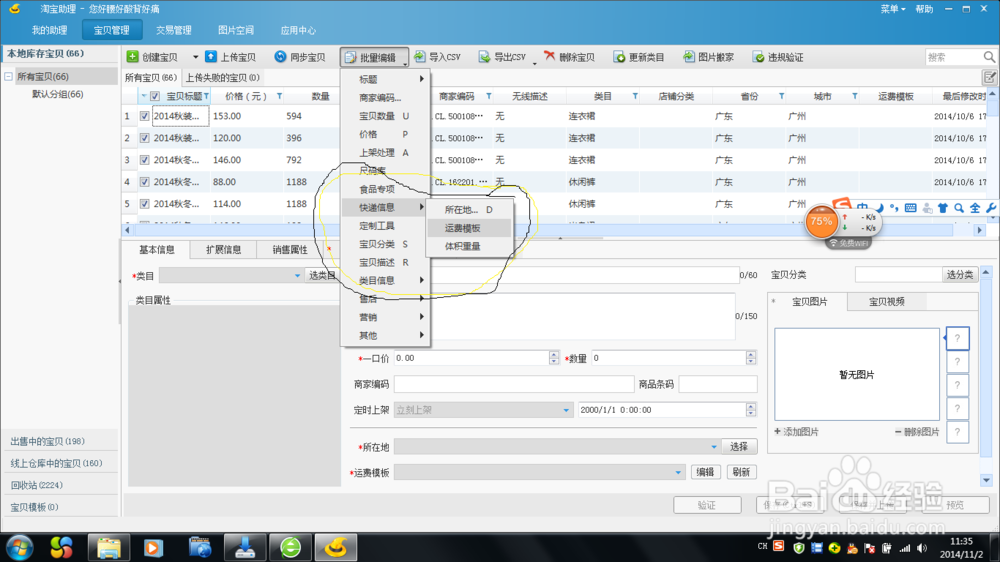Toggle checkbox for row 2 priced 120.00
The height and width of the screenshot is (562, 1000).
pyautogui.click(x=145, y=138)
